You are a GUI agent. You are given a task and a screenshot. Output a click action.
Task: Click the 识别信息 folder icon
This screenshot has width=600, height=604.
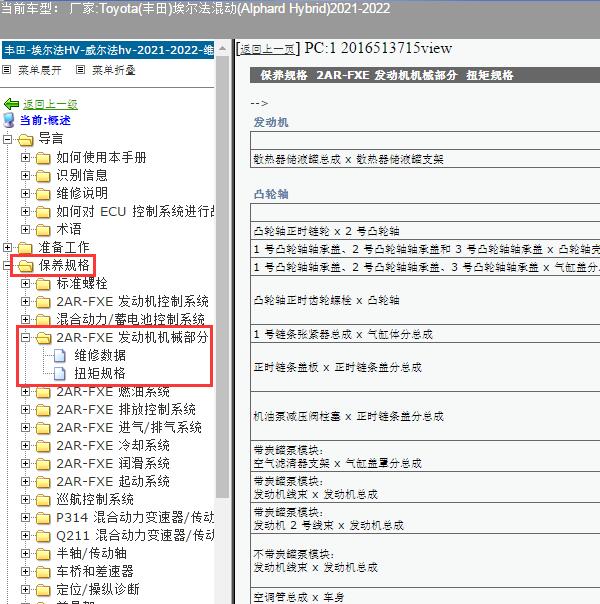point(43,176)
